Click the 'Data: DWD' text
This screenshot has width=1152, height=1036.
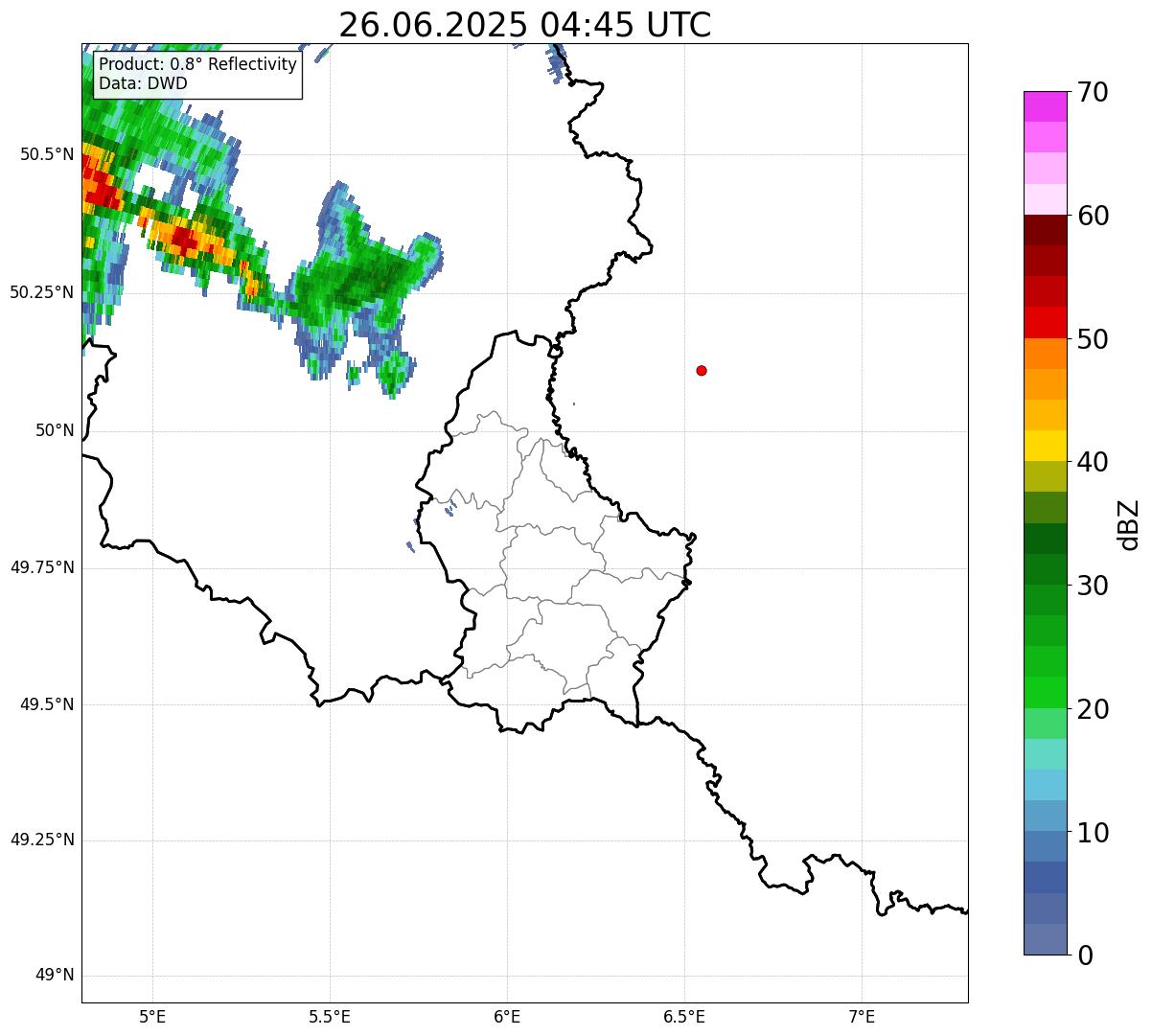click(143, 83)
